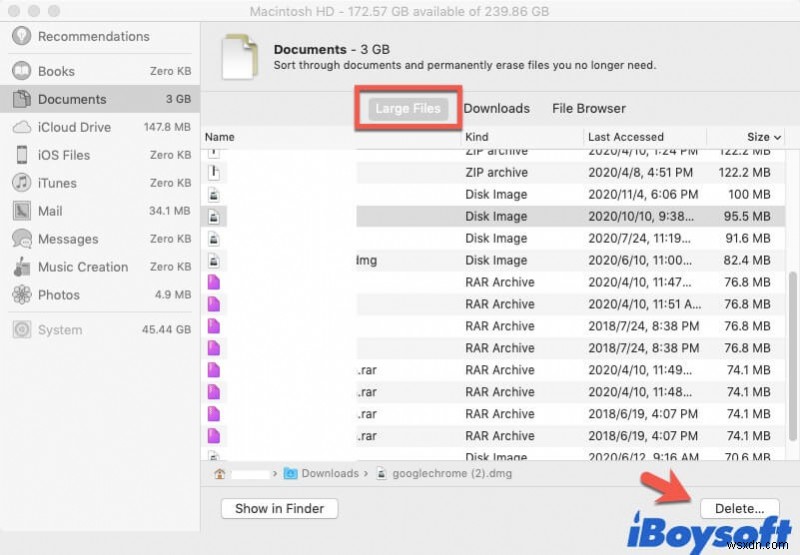Select the Mail stamp icon
The image size is (800, 555).
point(21,211)
